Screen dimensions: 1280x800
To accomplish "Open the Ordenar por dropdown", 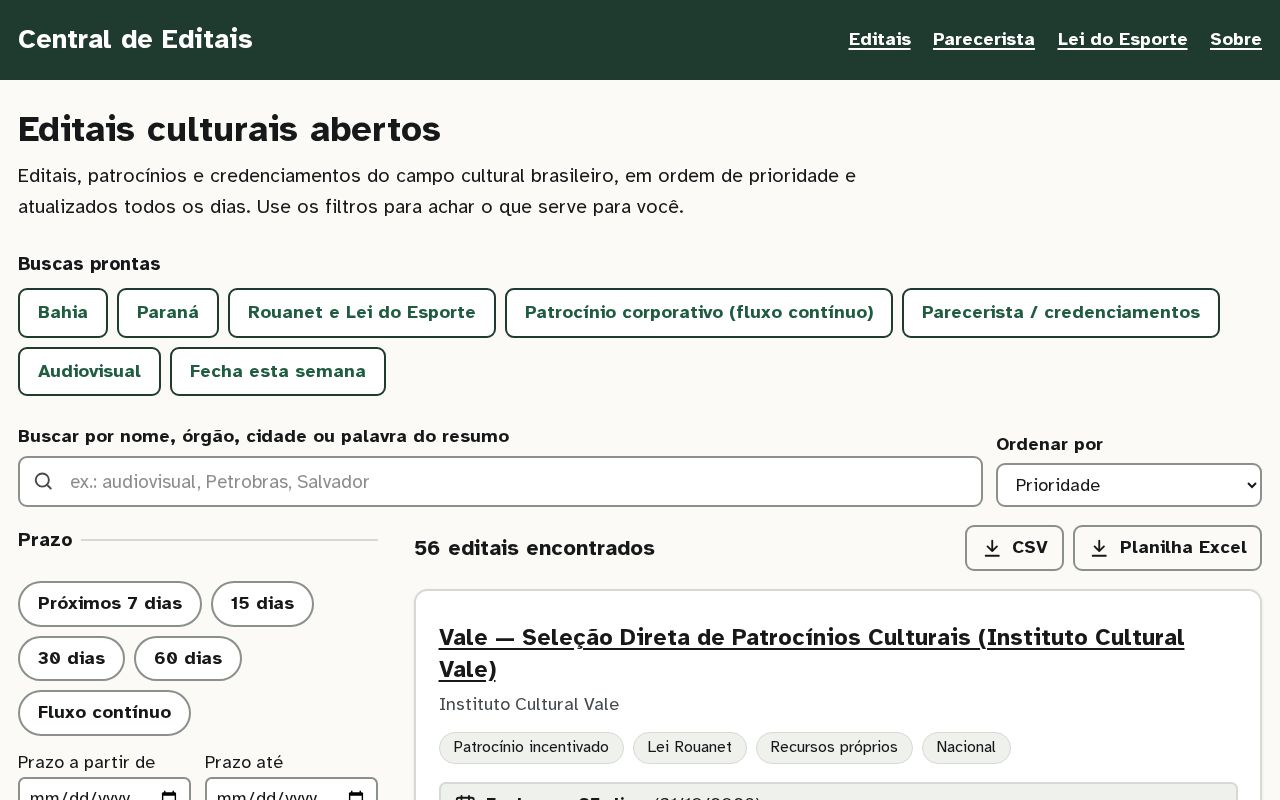I will (x=1129, y=485).
